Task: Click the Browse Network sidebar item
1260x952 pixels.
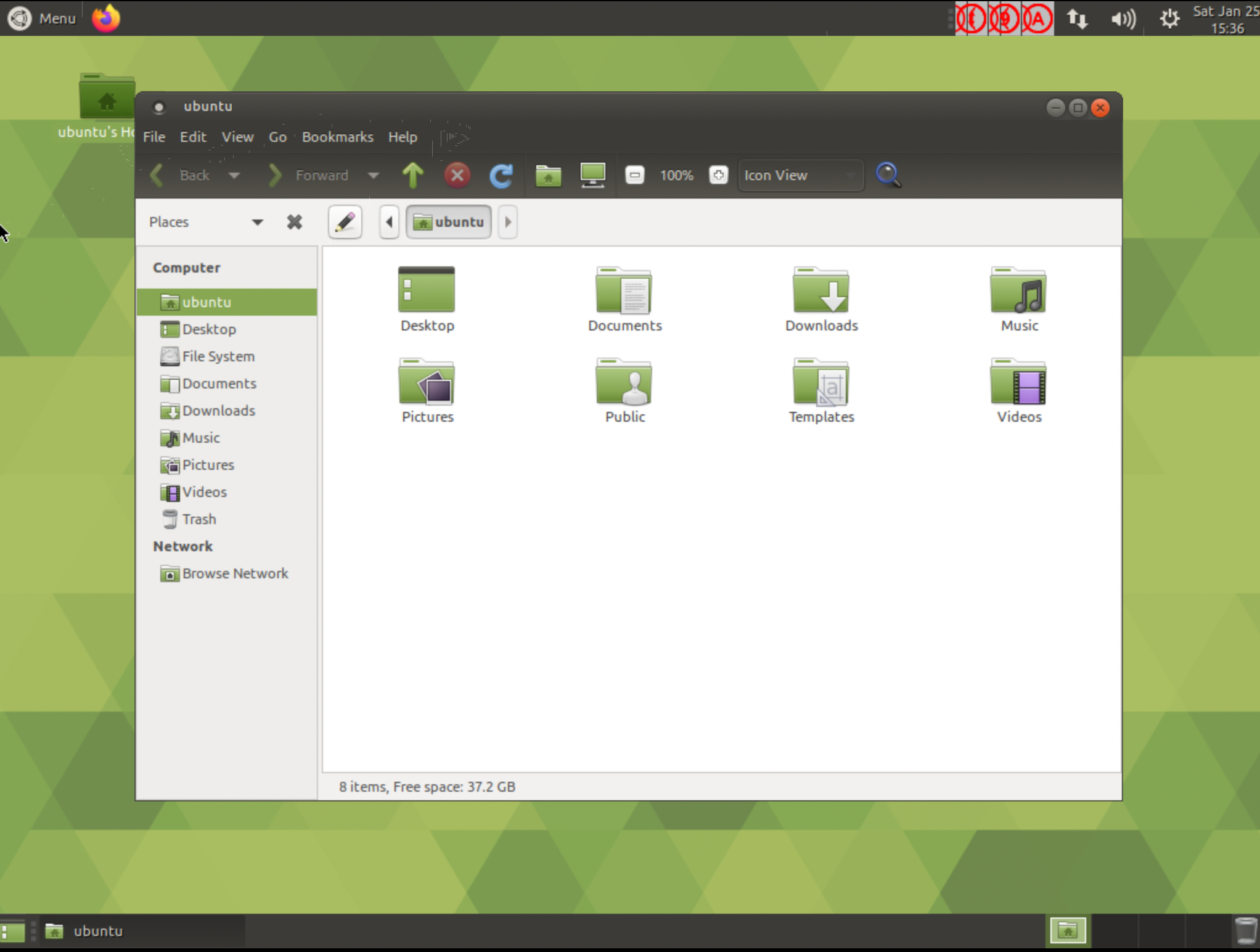Action: pos(234,573)
